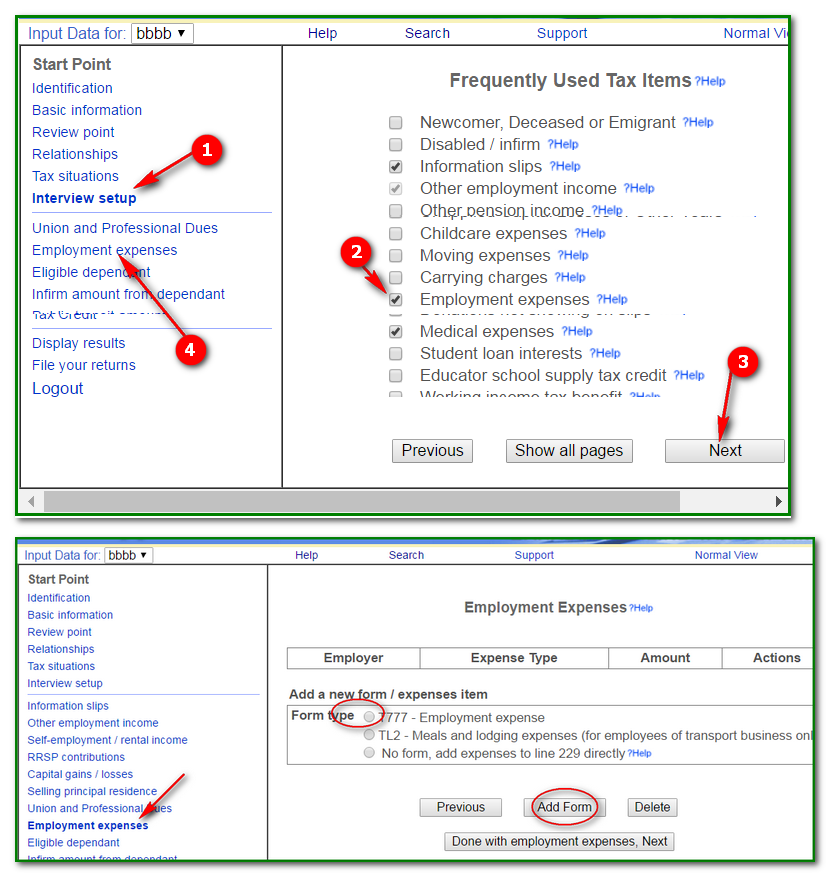Uncheck the Employment expenses checkbox

(x=395, y=300)
